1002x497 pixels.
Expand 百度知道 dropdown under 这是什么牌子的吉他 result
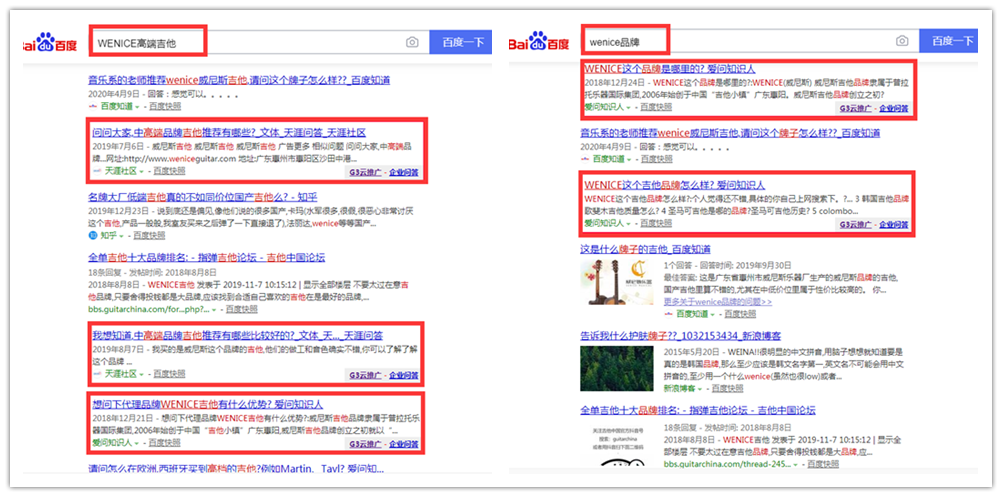(713, 314)
